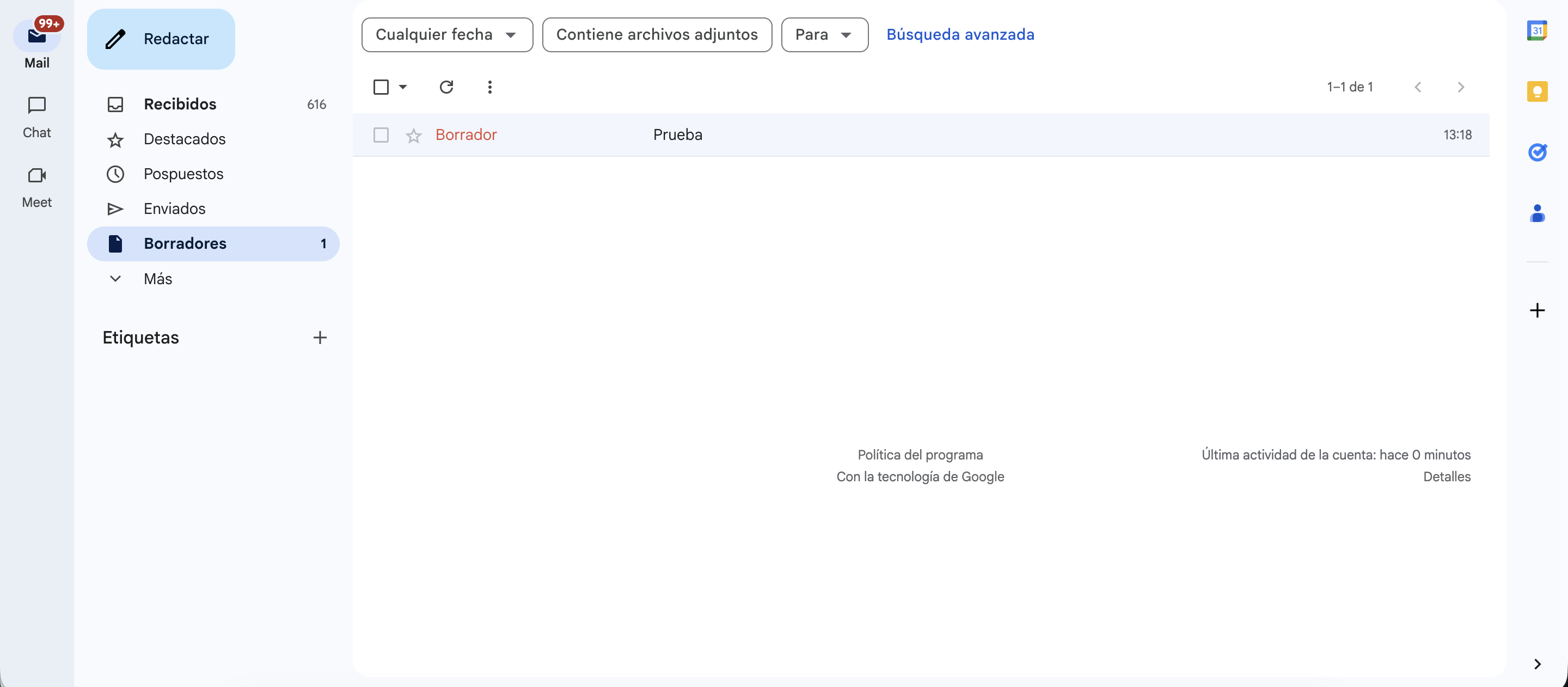Open Google Keep from the side panel
The image size is (1568, 687).
(x=1536, y=91)
